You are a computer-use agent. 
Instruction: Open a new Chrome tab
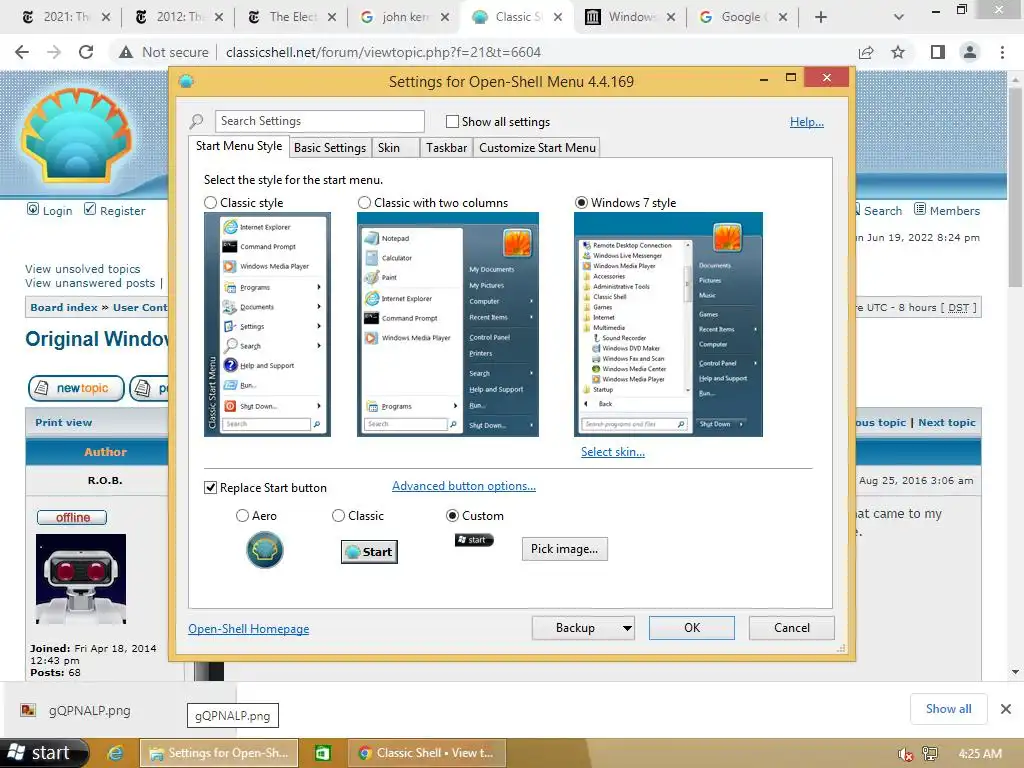(821, 17)
